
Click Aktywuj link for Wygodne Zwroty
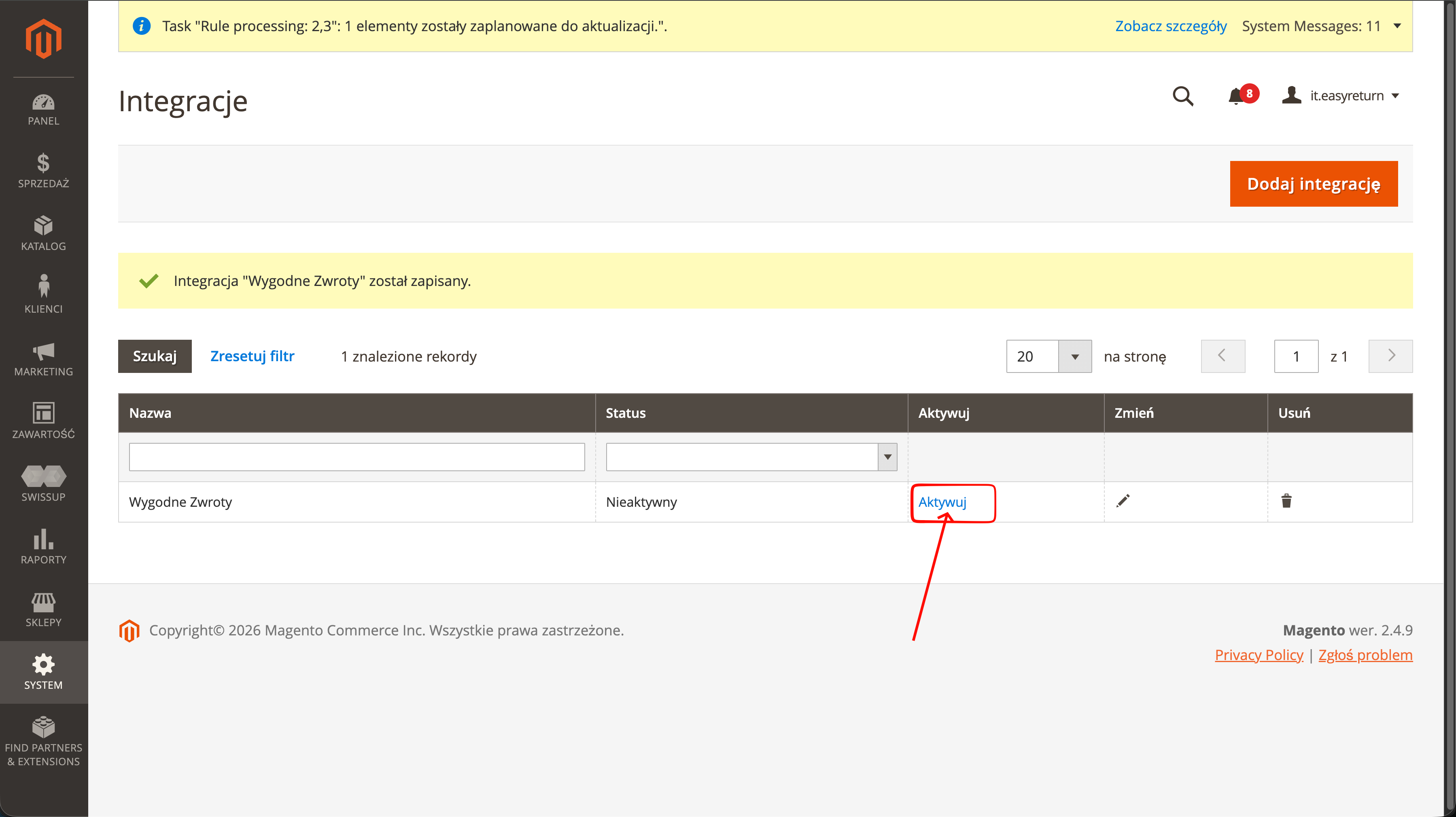tap(942, 502)
